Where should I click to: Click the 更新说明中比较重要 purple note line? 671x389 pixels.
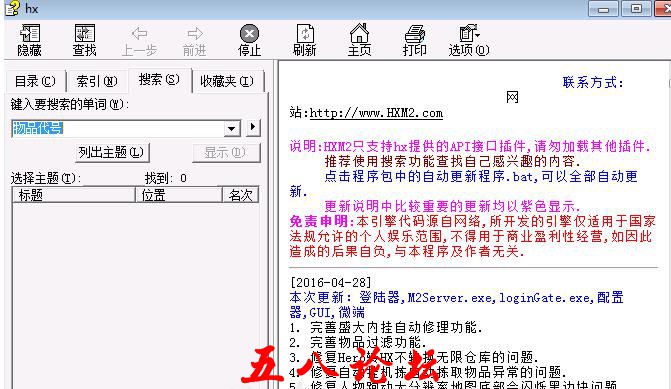point(452,206)
